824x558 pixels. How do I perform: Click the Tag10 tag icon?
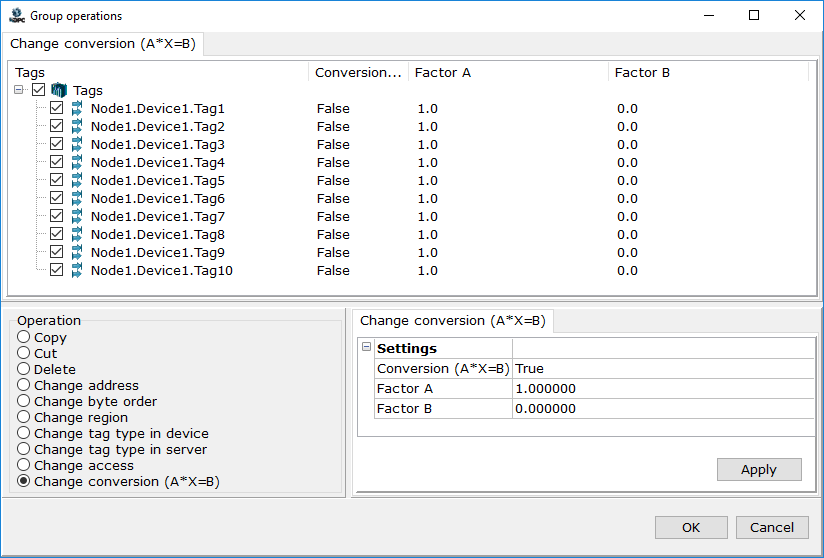pos(77,271)
